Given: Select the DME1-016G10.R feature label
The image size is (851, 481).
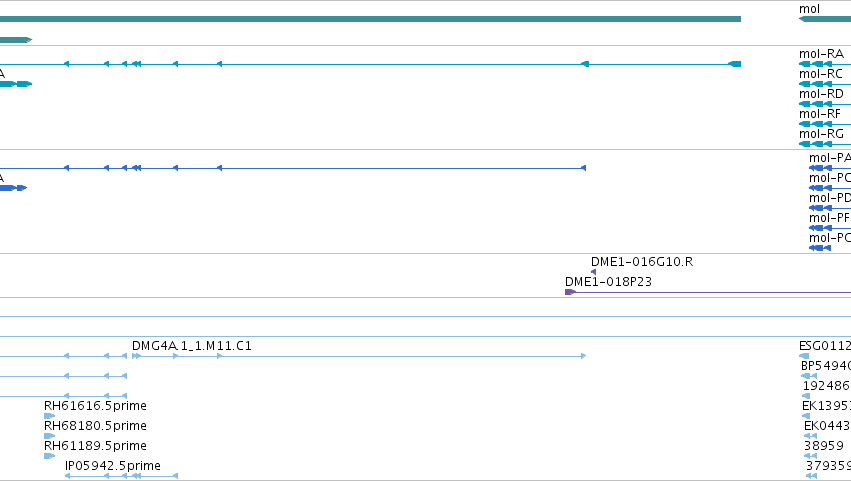Looking at the screenshot, I should tap(642, 262).
